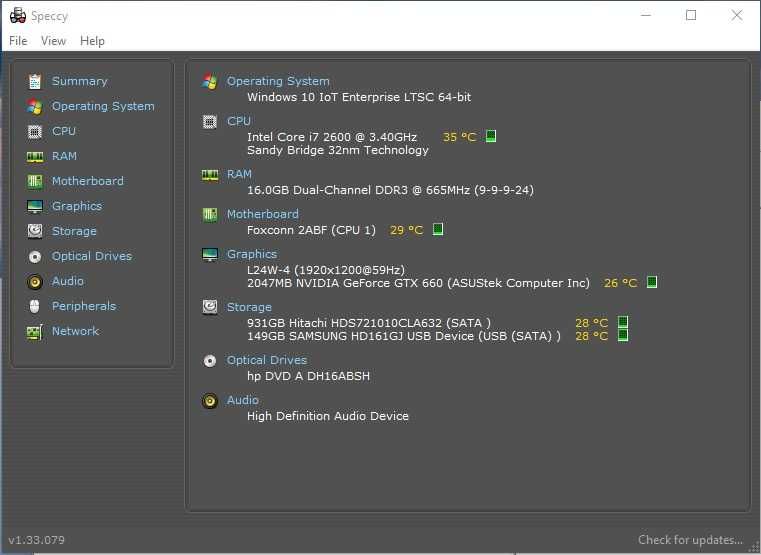The width and height of the screenshot is (761, 555).
Task: Click the Audio heading link in summary
Action: tap(243, 400)
